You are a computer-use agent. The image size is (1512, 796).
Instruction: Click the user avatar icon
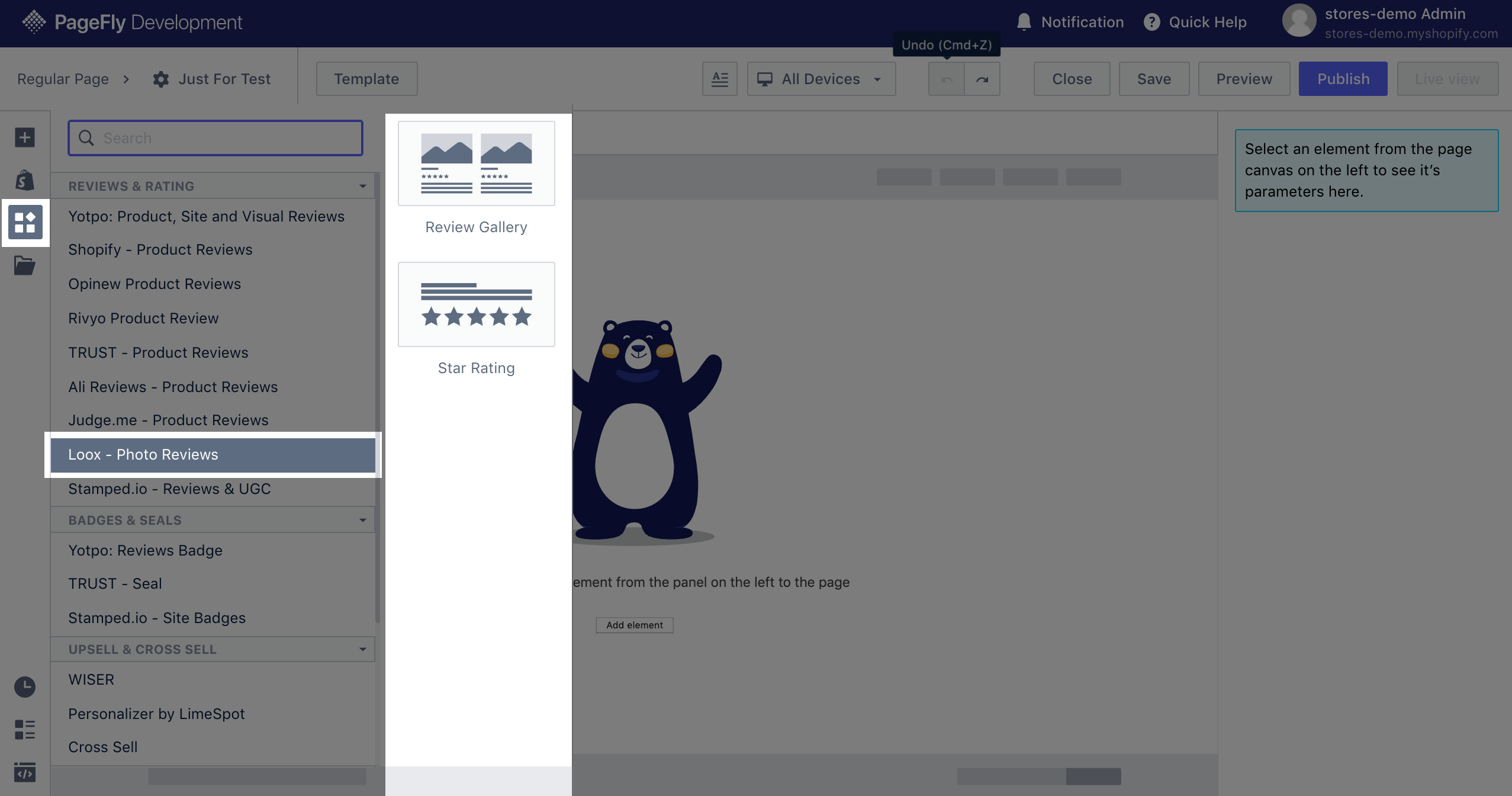[1299, 21]
